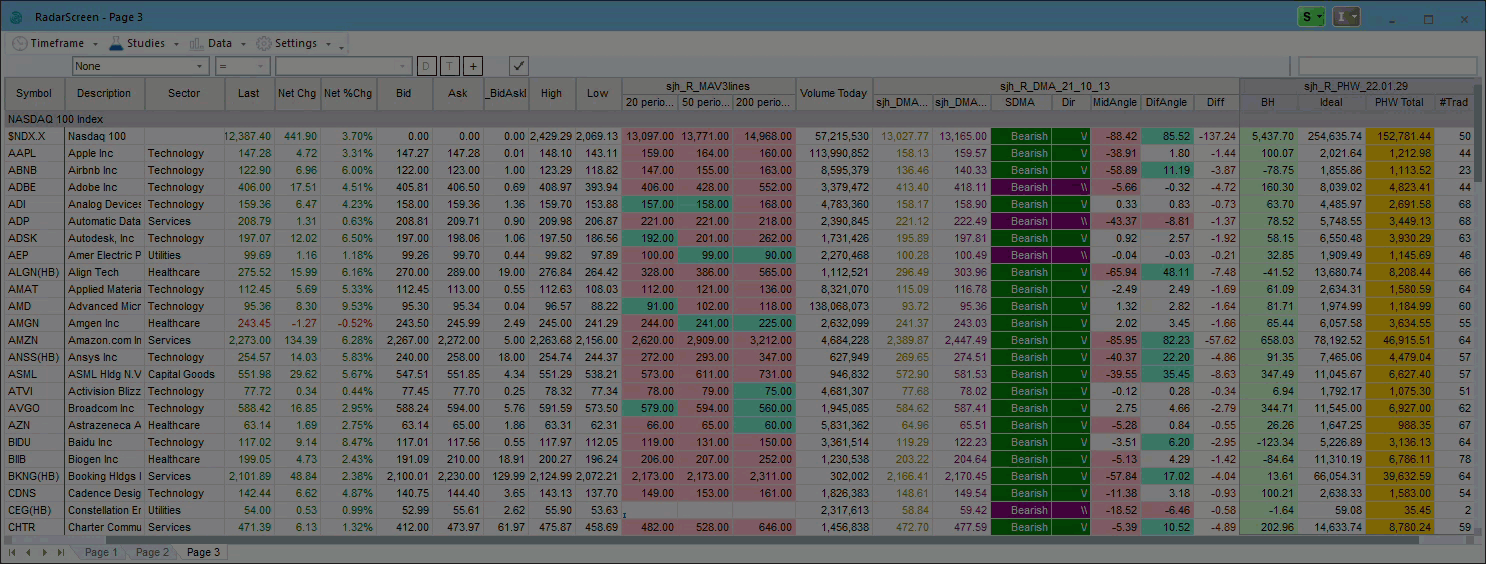Click the D filter button
Image resolution: width=1486 pixels, height=564 pixels.
(426, 66)
